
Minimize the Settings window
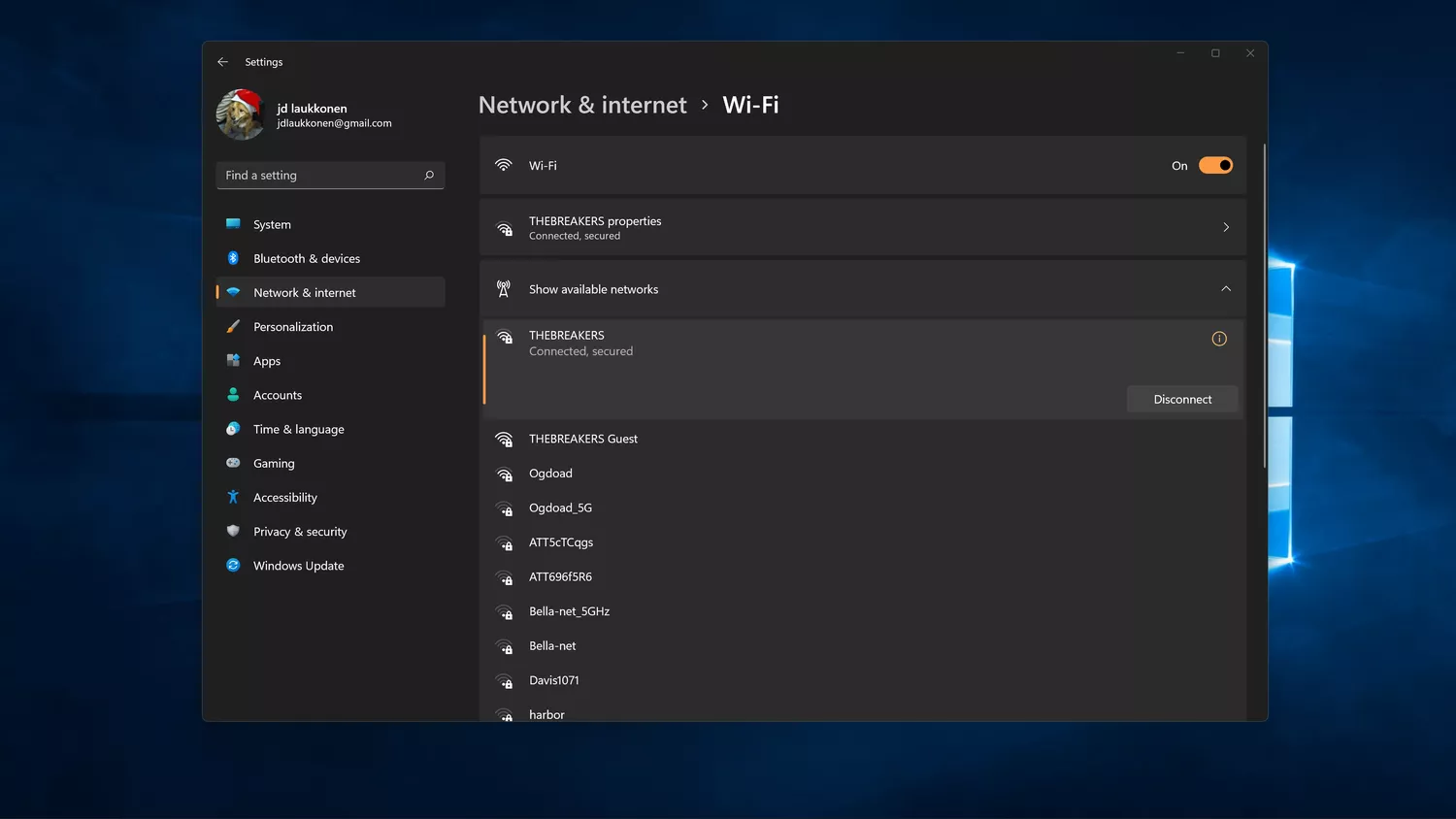[x=1180, y=53]
